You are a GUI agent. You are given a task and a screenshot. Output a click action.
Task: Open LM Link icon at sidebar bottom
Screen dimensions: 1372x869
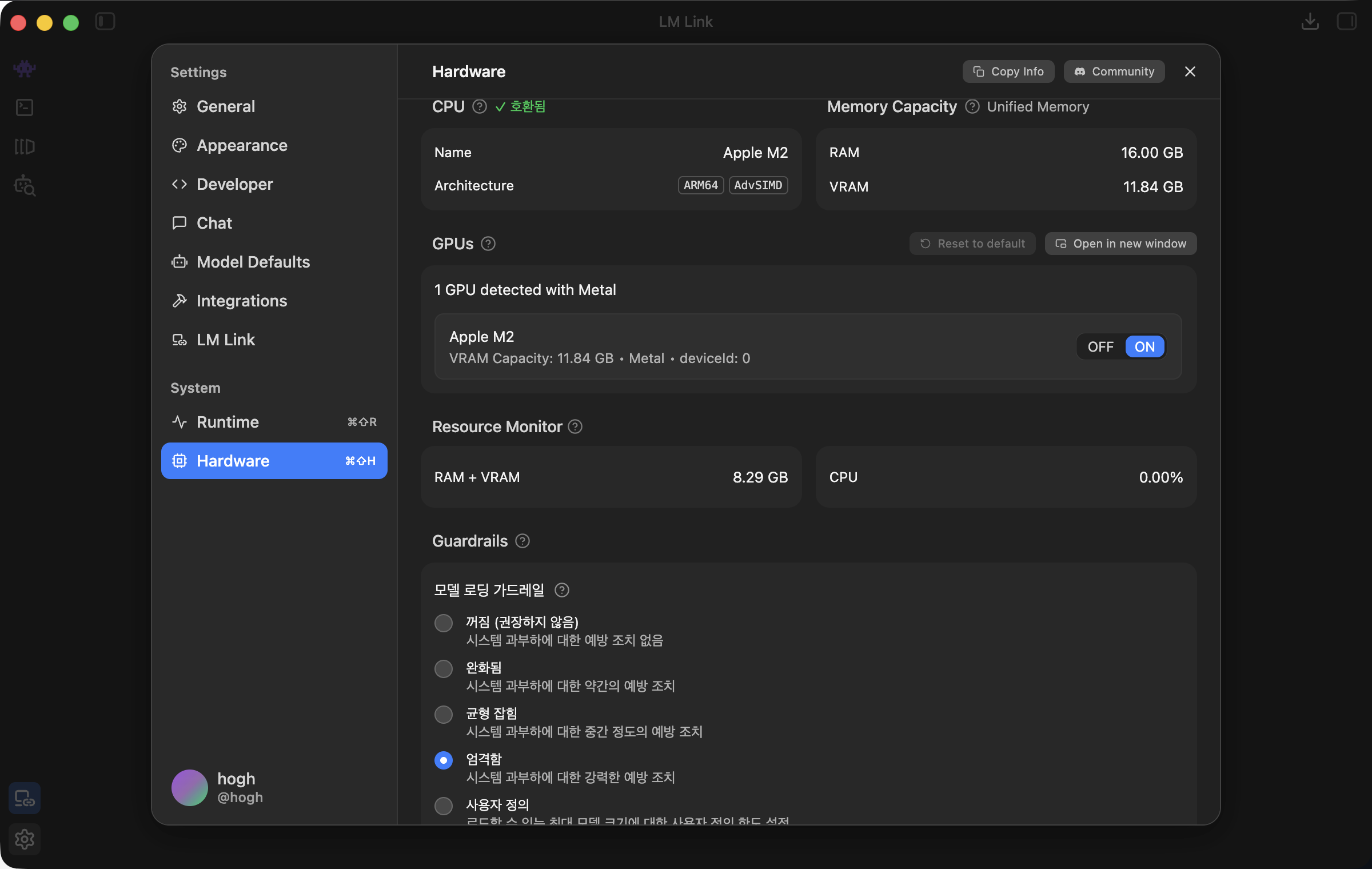tap(25, 798)
